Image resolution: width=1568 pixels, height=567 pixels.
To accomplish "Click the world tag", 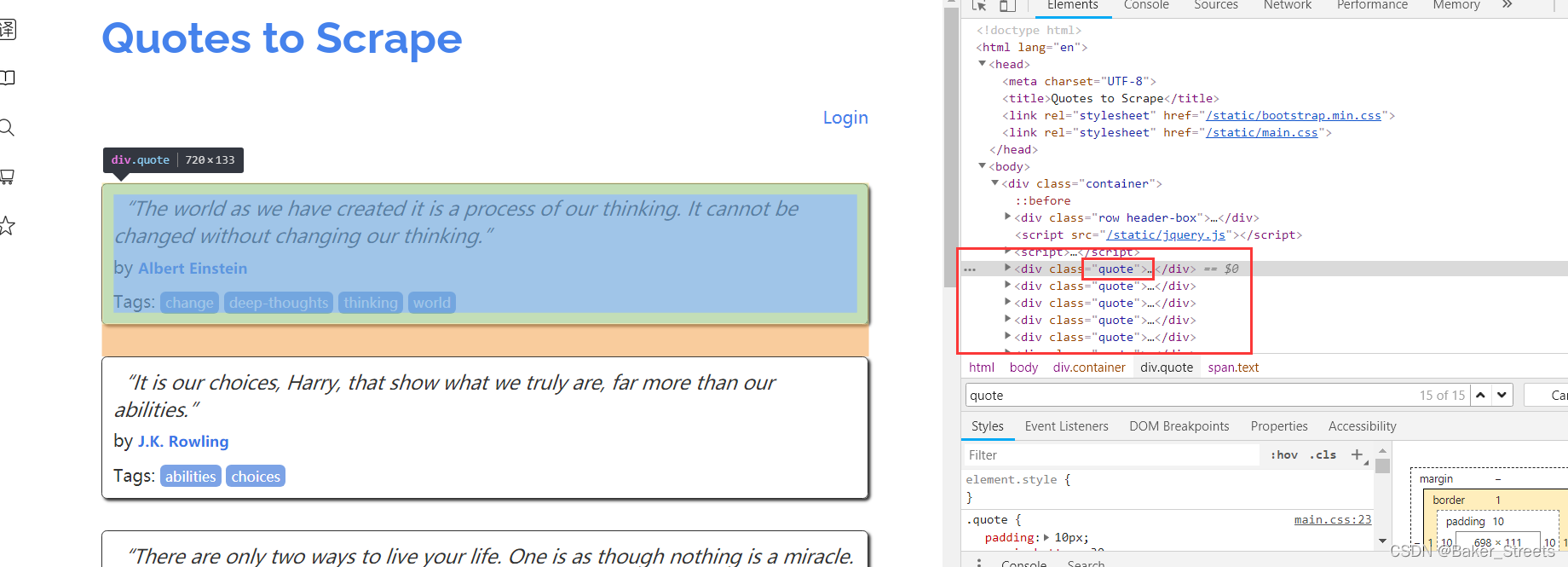I will (x=432, y=303).
